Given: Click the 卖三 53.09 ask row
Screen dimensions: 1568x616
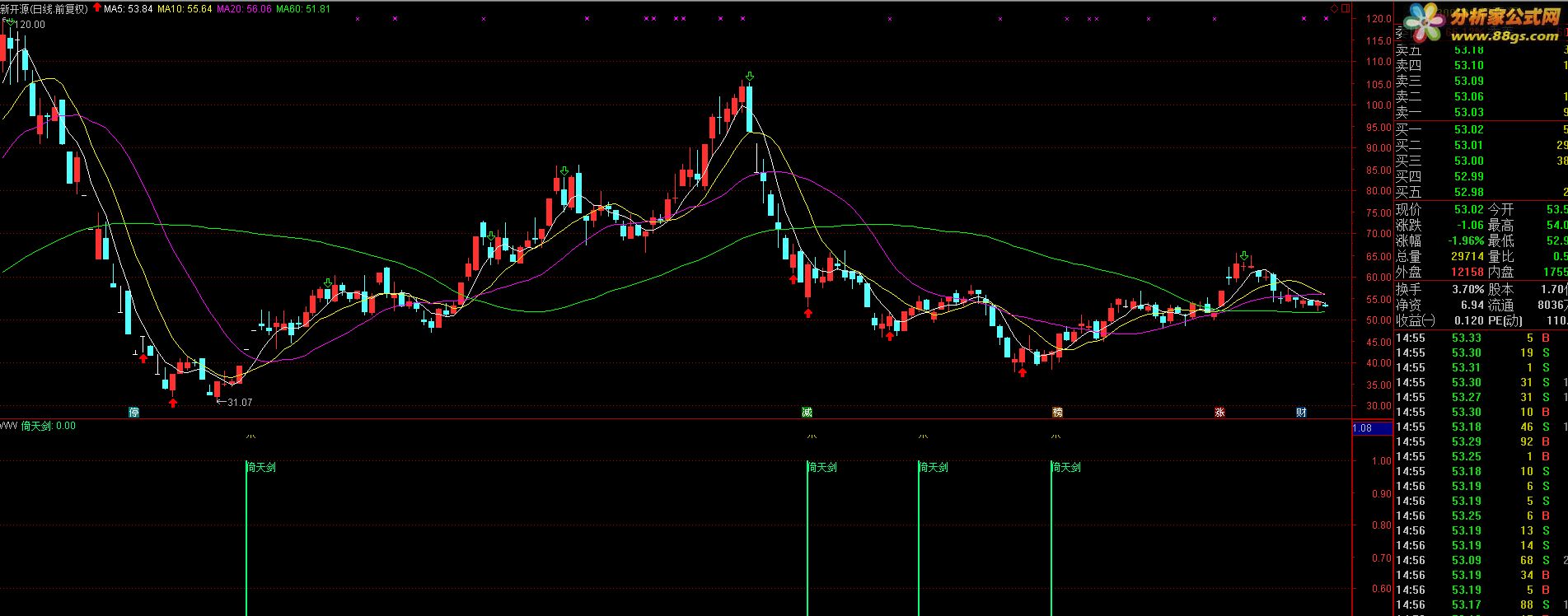Looking at the screenshot, I should pos(1481,81).
